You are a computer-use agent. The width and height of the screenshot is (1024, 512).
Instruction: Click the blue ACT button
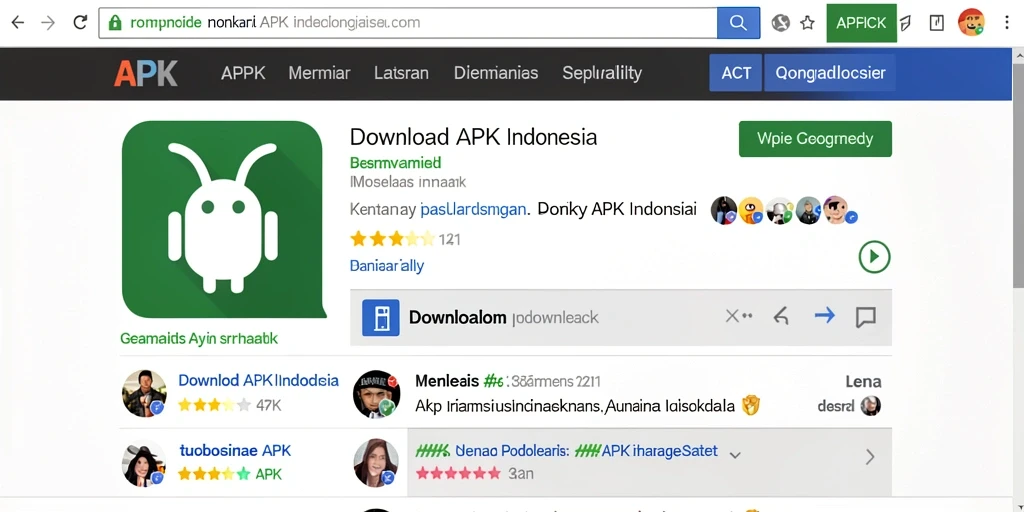click(x=736, y=73)
